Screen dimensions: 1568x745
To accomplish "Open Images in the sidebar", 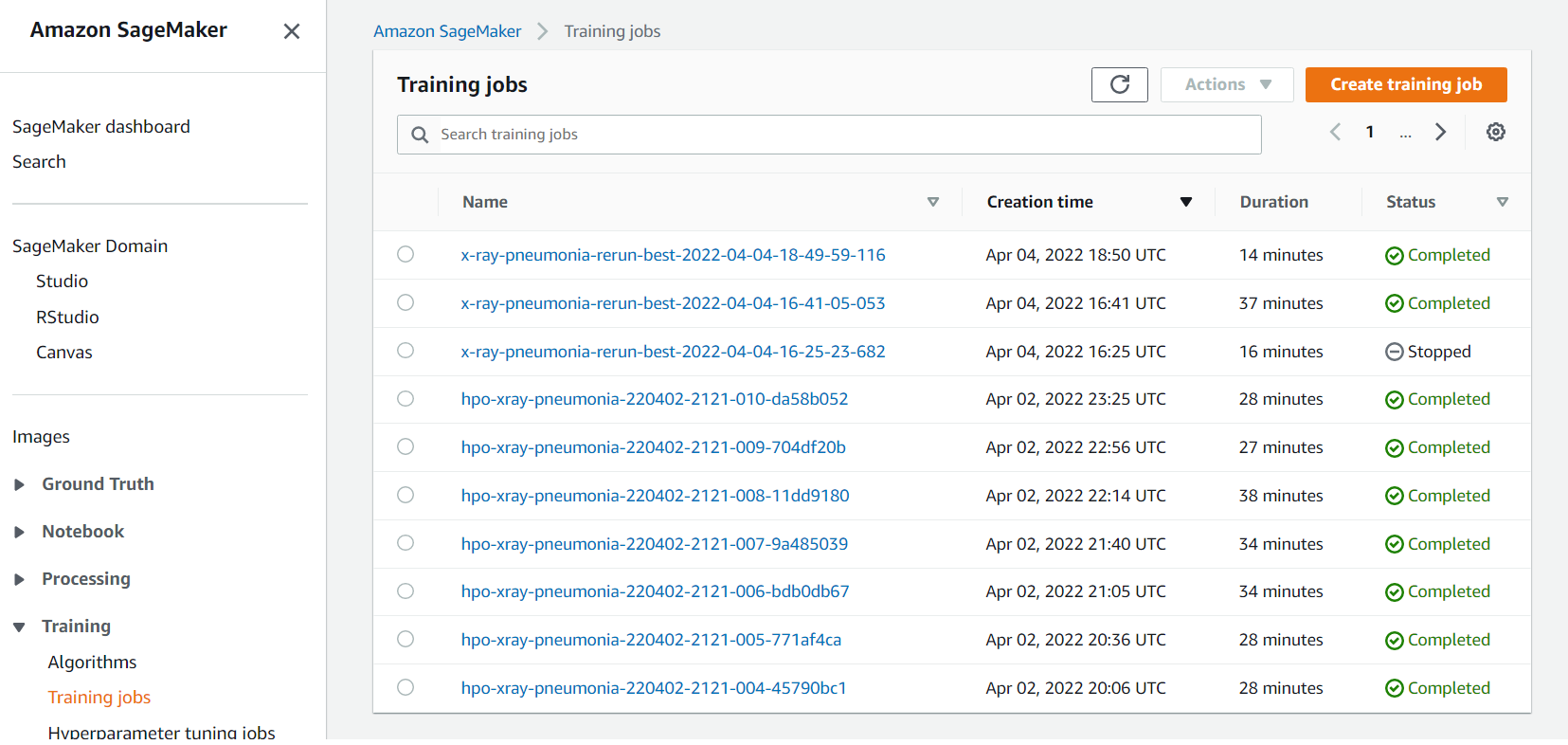I will pos(41,437).
